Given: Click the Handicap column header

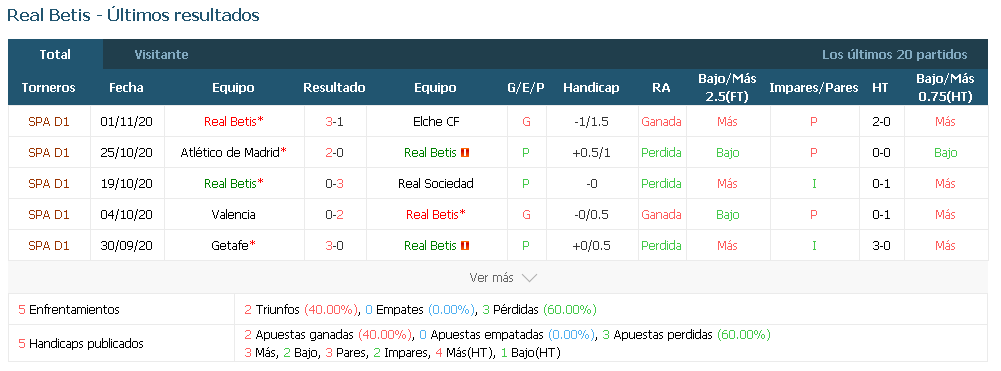Looking at the screenshot, I should point(591,87).
